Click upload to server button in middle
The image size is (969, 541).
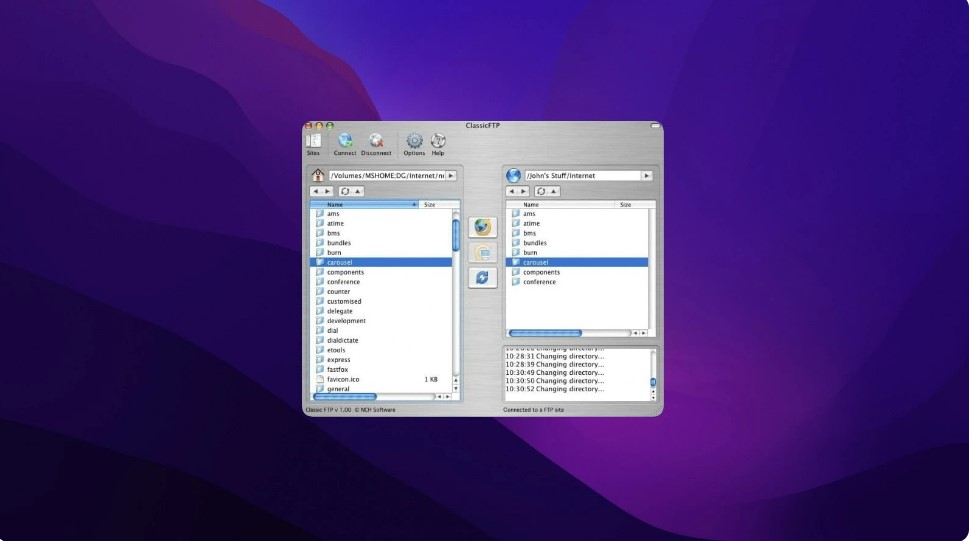[x=483, y=227]
